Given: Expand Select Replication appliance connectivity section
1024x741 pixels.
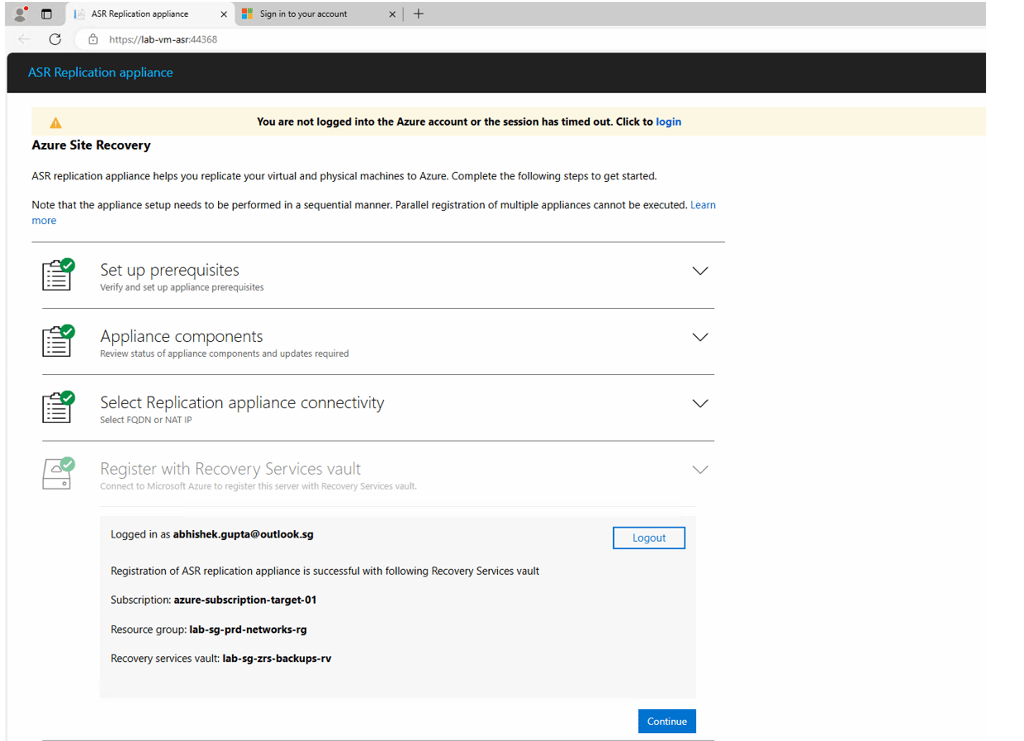Looking at the screenshot, I should tap(700, 403).
